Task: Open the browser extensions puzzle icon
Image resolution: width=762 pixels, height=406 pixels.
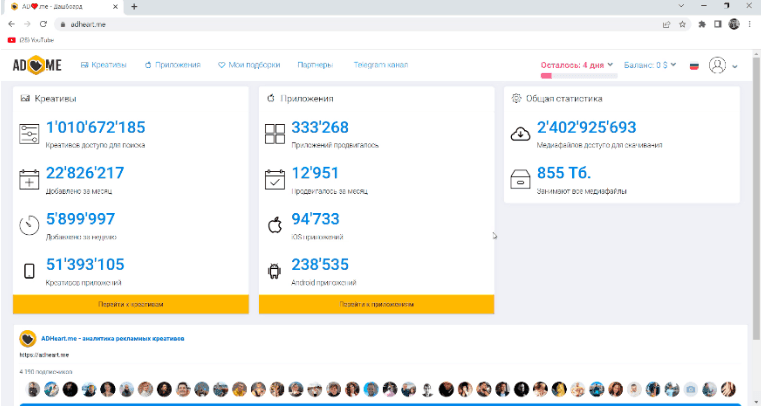Action: coord(702,23)
